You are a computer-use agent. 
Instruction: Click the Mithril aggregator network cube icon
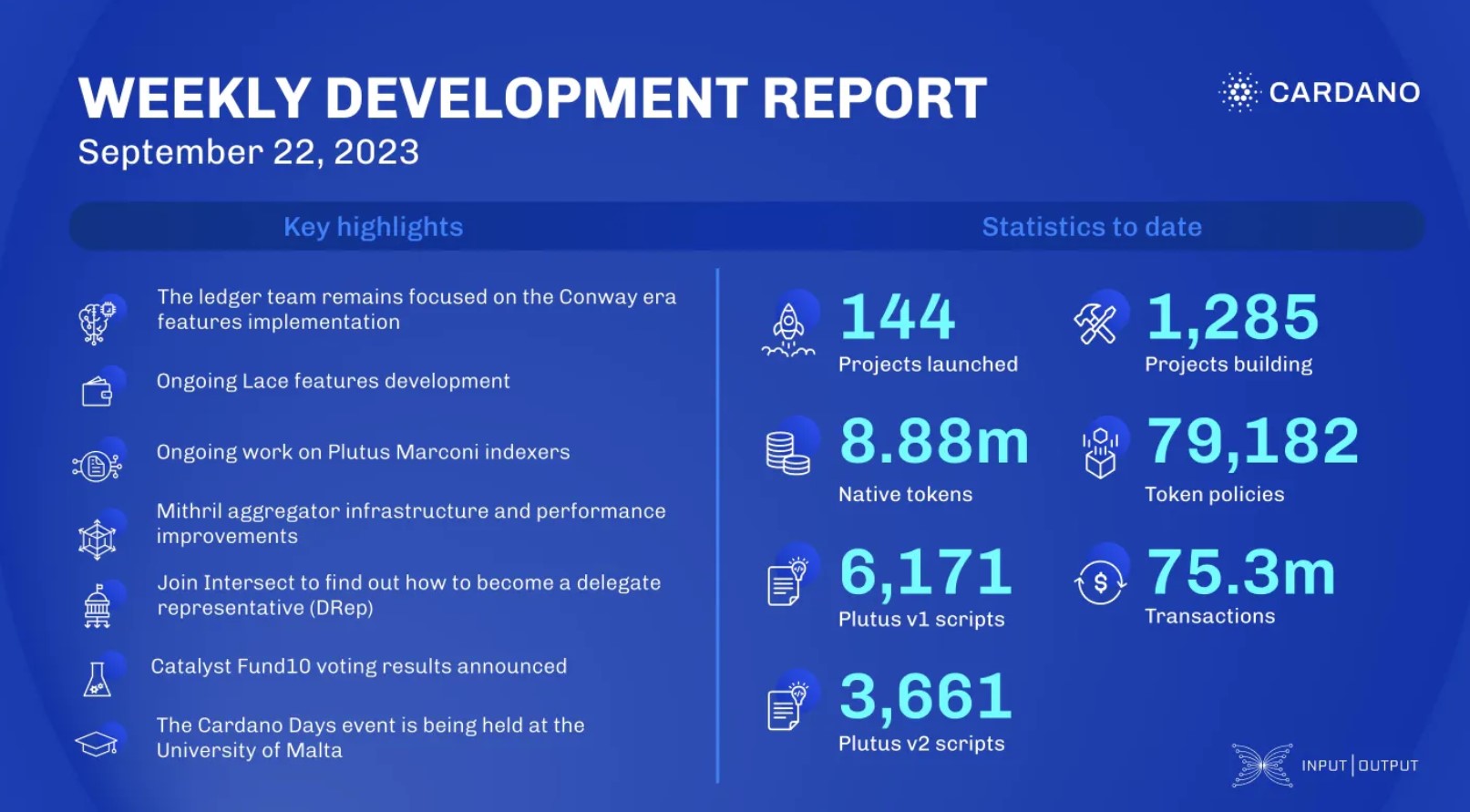click(x=97, y=540)
